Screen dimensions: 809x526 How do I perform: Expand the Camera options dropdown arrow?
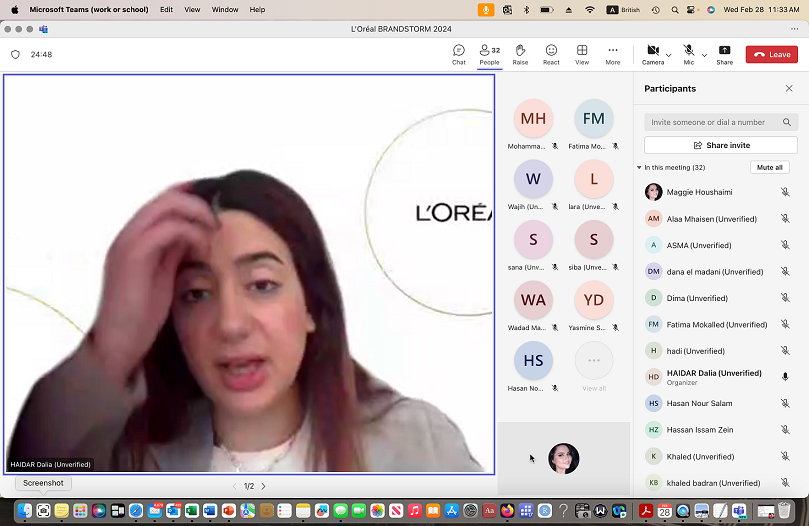[x=669, y=55]
